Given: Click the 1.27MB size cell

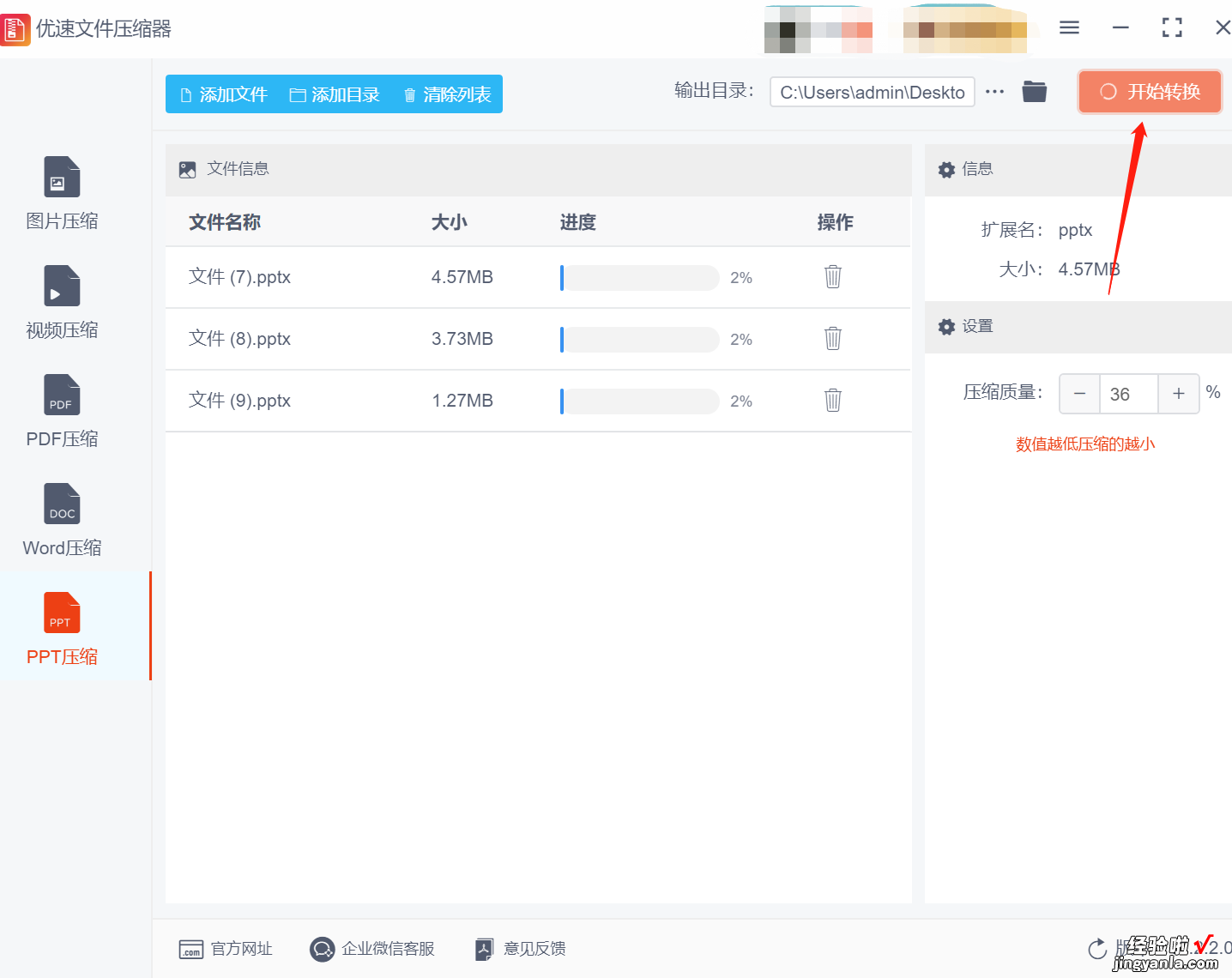Looking at the screenshot, I should click(462, 401).
